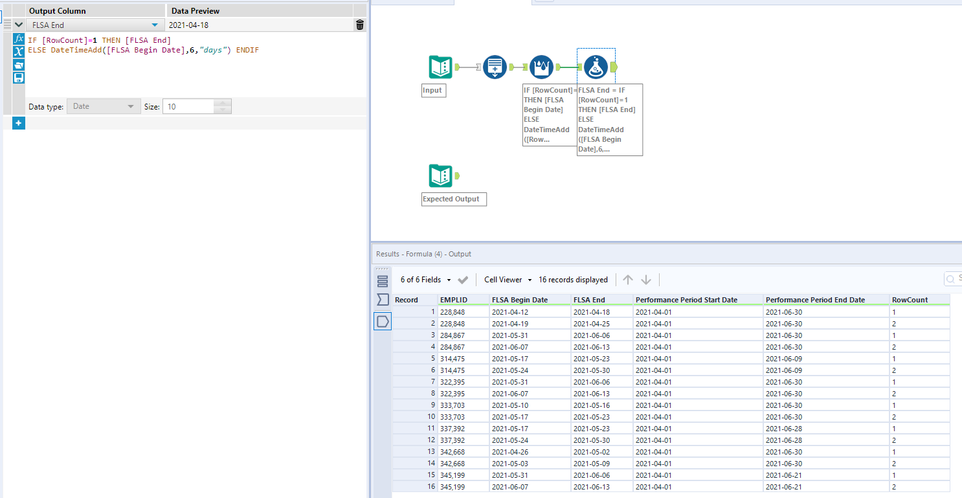Show the messages view in Results
This screenshot has width=962, height=498.
(383, 281)
